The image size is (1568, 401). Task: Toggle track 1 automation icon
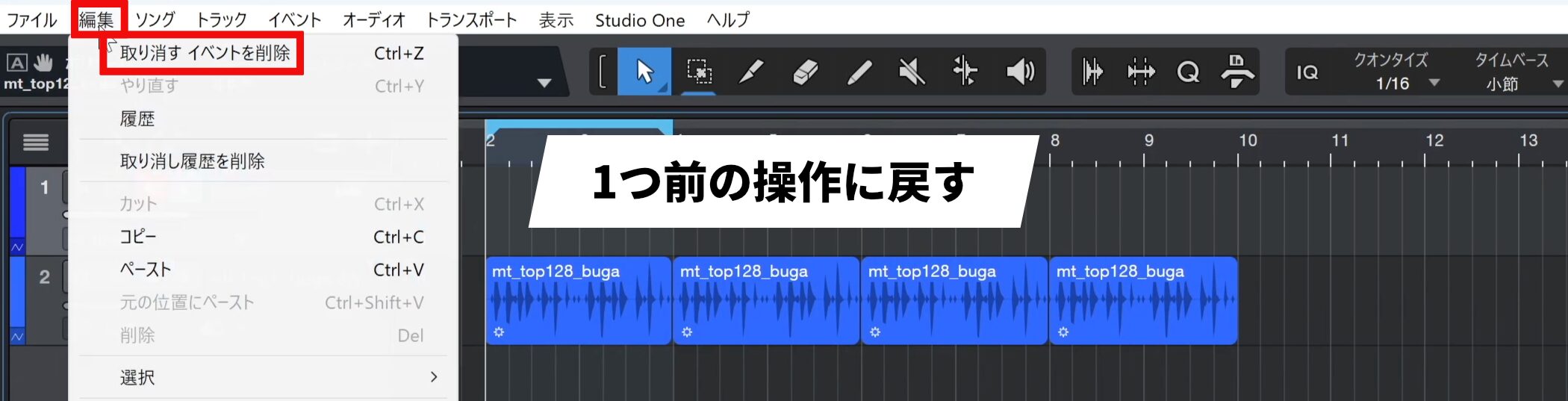tap(17, 246)
